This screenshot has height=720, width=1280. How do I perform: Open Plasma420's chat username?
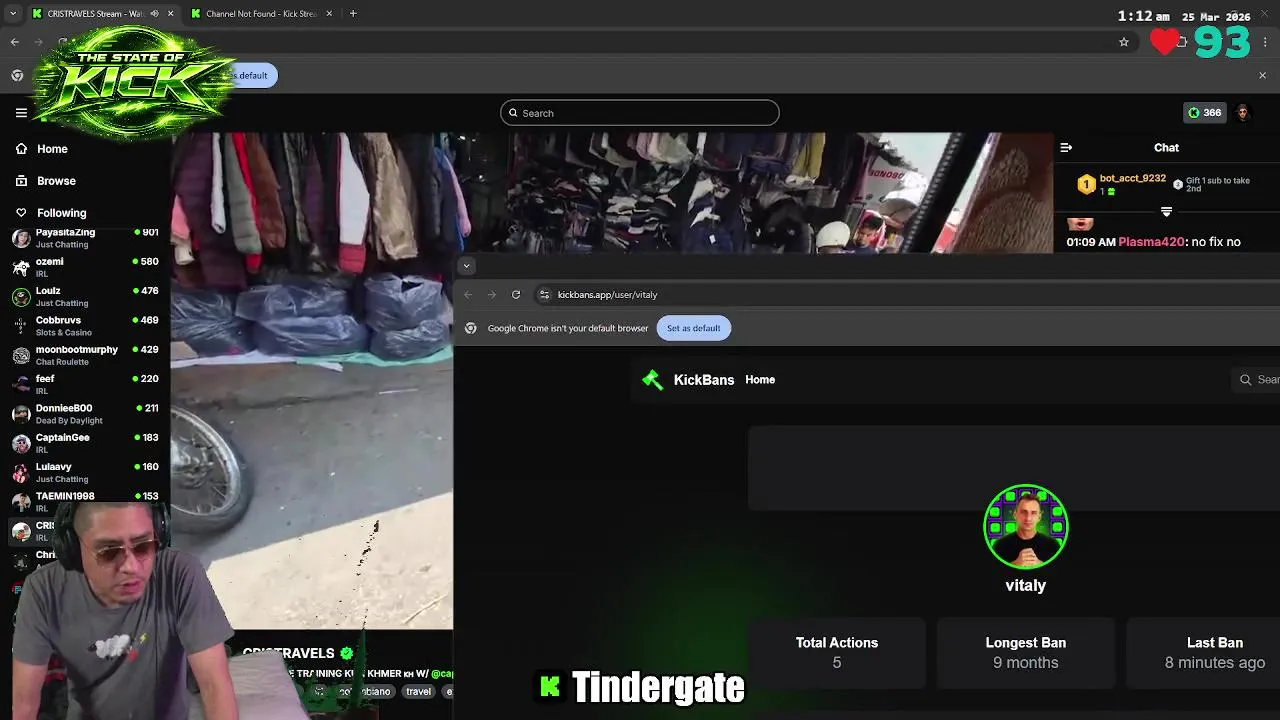click(1152, 242)
